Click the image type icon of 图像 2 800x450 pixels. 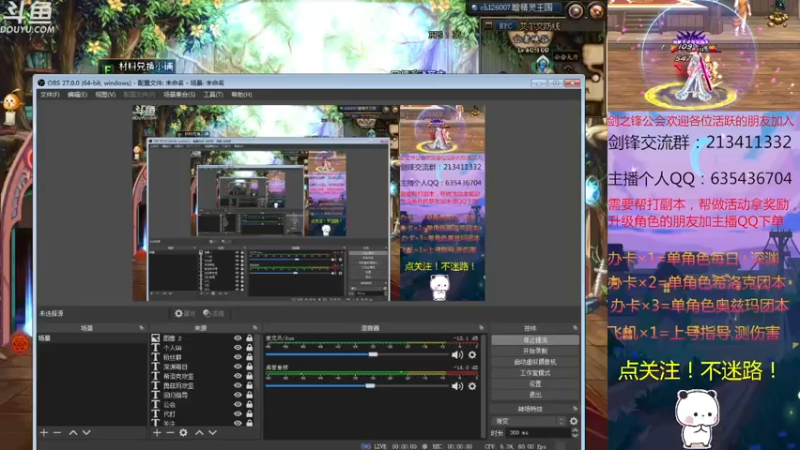(x=156, y=338)
